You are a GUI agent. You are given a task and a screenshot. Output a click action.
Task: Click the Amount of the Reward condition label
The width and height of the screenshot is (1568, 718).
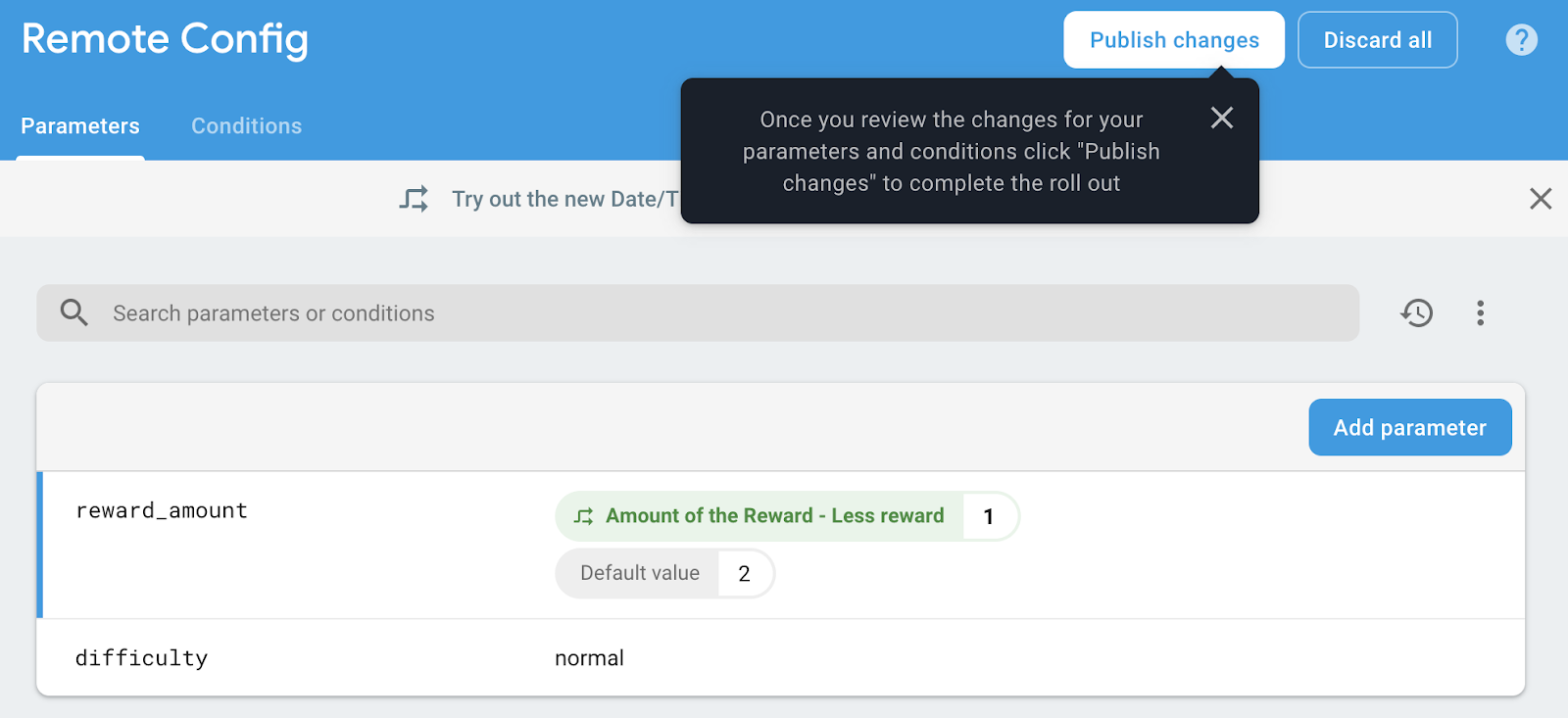click(x=774, y=516)
